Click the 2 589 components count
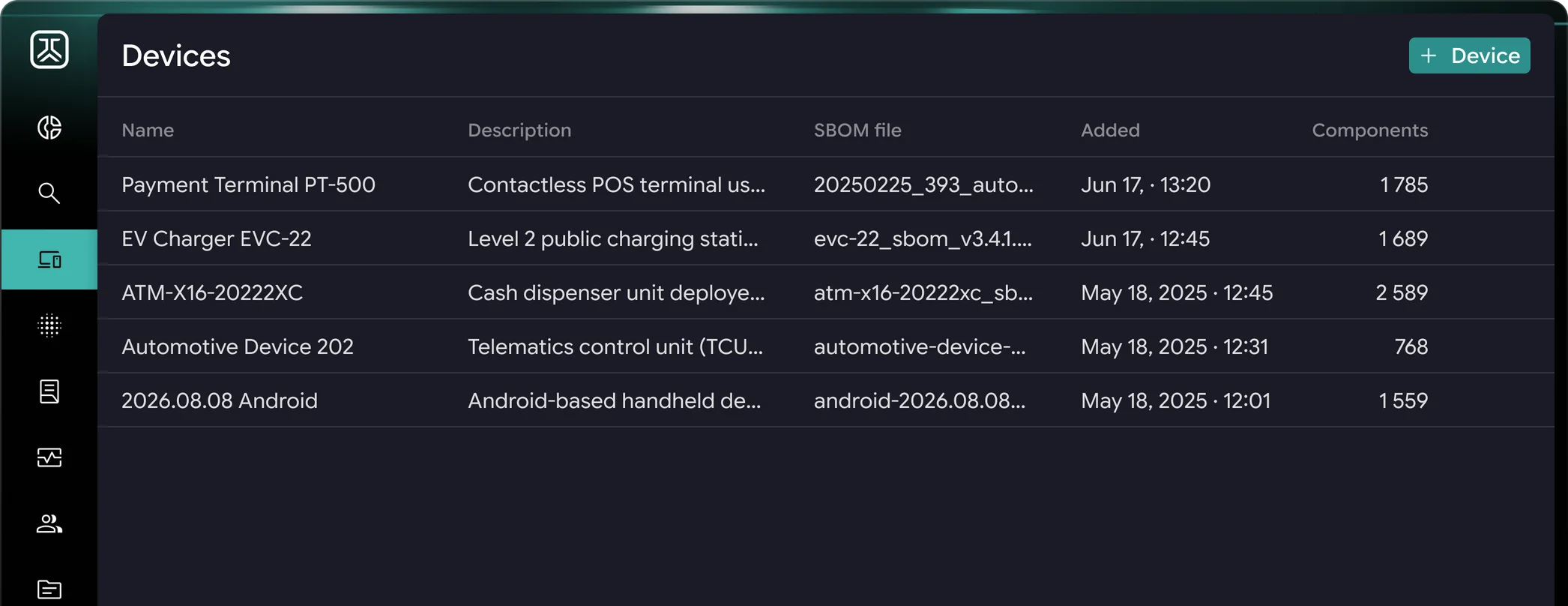This screenshot has height=606, width=1568. 1402,292
